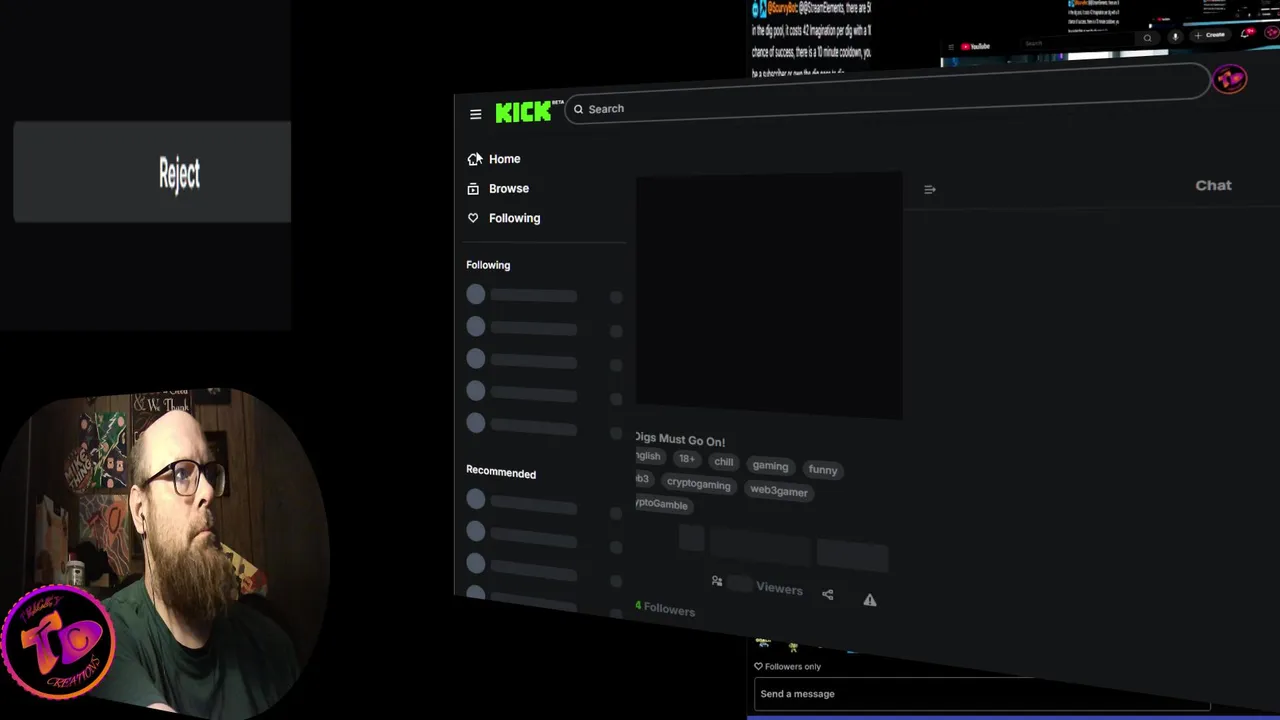Open Following in Kick sidebar
The image size is (1280, 720).
click(x=513, y=218)
